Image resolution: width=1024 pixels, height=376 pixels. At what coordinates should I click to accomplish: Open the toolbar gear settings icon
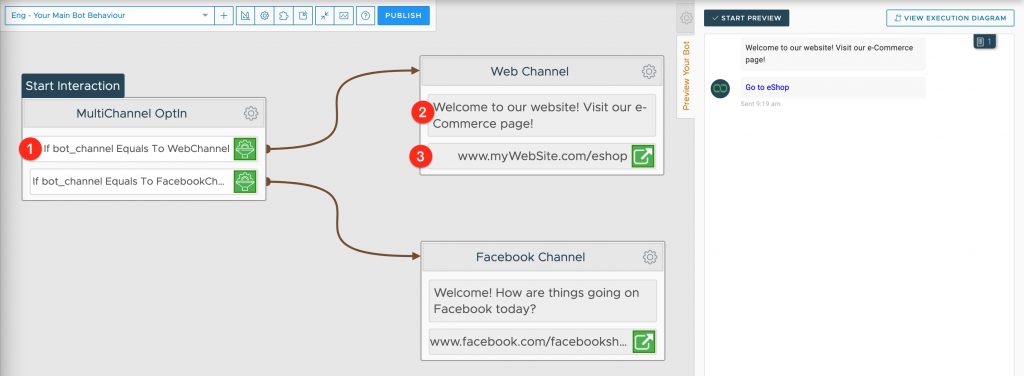point(264,15)
